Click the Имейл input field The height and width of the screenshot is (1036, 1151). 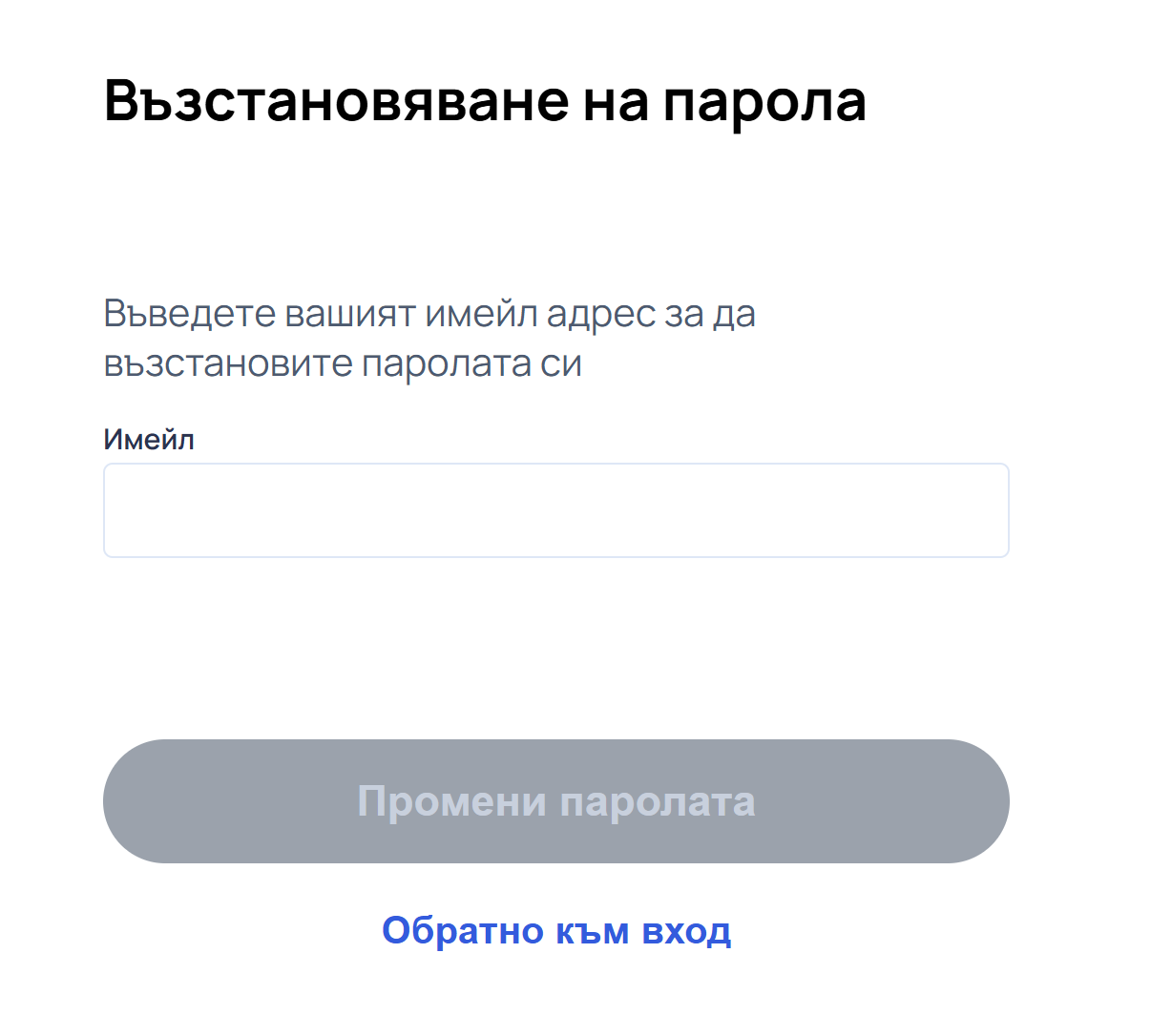[x=555, y=510]
